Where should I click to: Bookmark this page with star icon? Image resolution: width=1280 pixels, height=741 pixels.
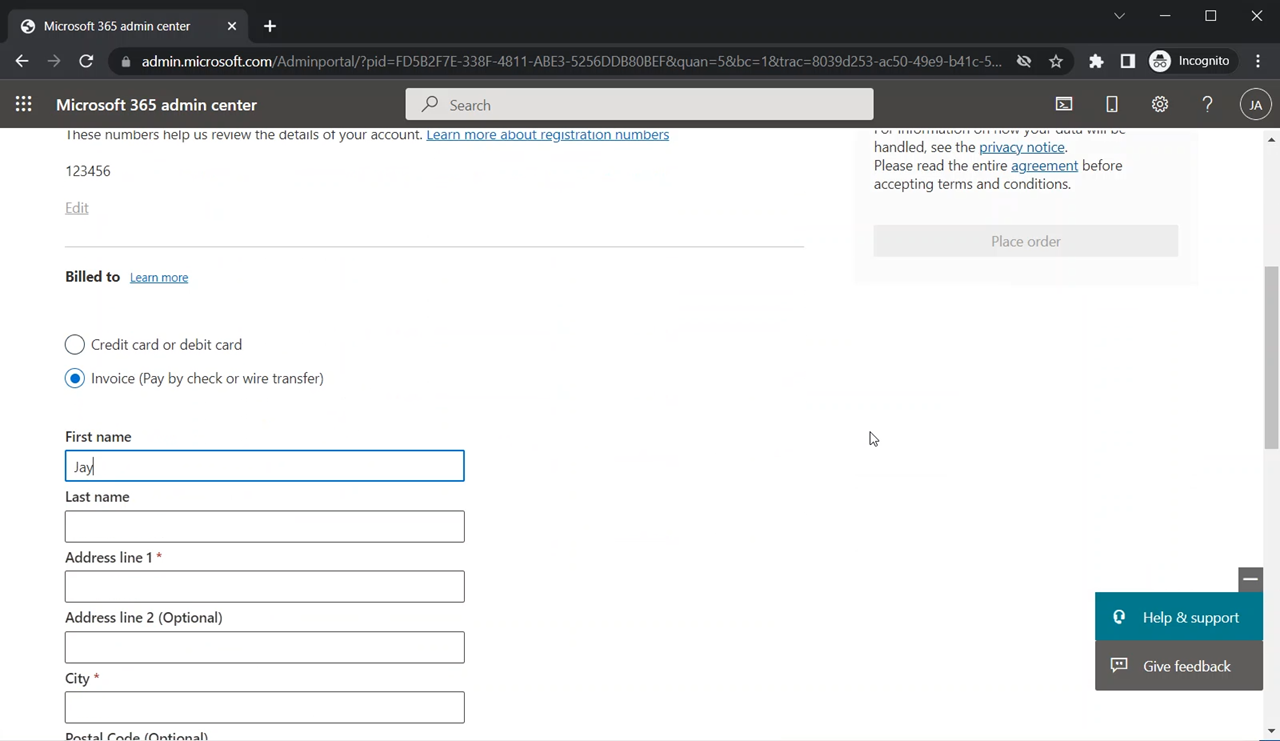[1056, 61]
